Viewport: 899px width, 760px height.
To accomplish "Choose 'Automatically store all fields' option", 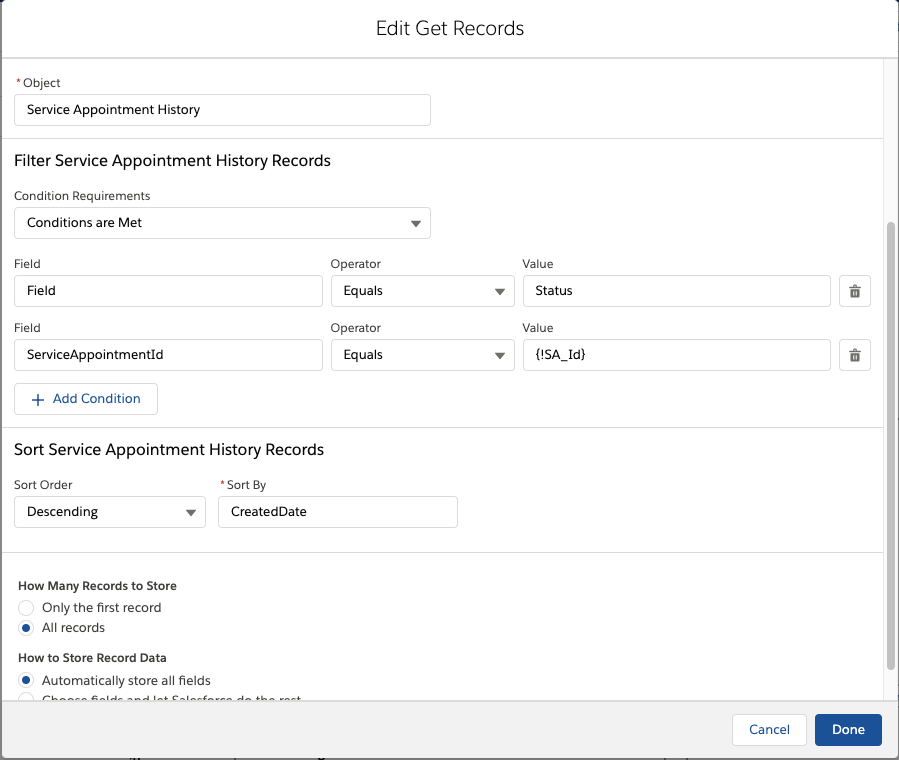I will pyautogui.click(x=27, y=680).
